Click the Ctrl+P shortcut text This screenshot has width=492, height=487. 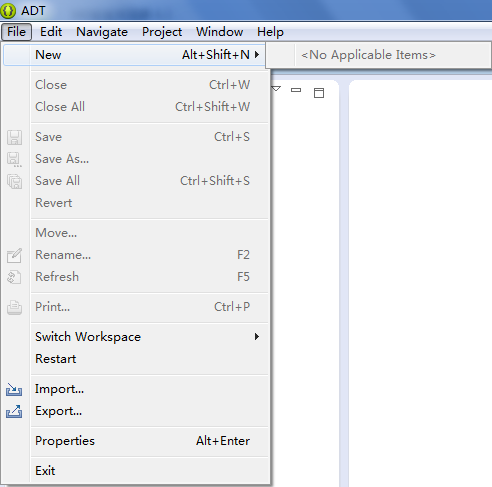[232, 307]
